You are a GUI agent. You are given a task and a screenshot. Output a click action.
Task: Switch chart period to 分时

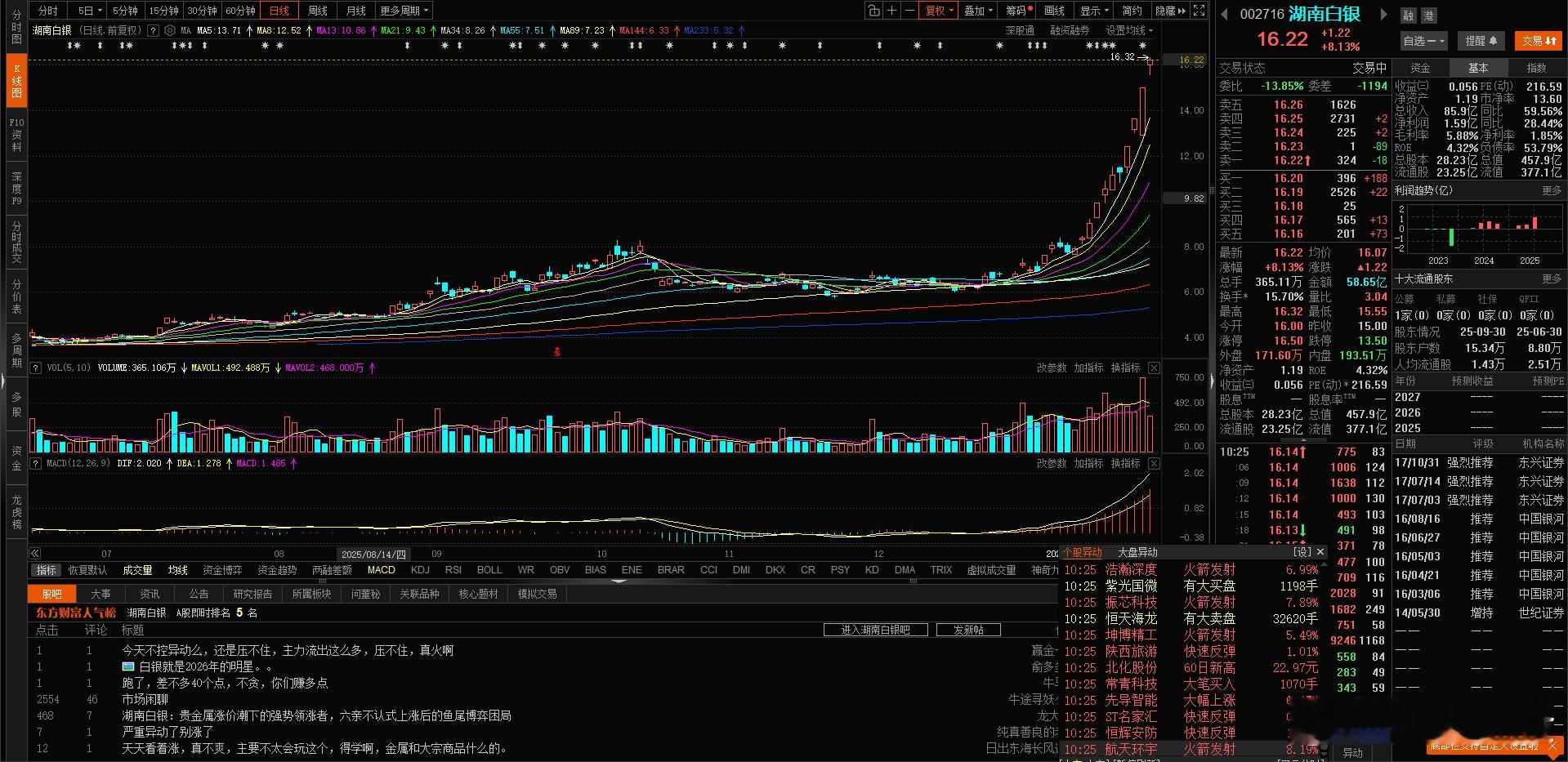tap(48, 11)
